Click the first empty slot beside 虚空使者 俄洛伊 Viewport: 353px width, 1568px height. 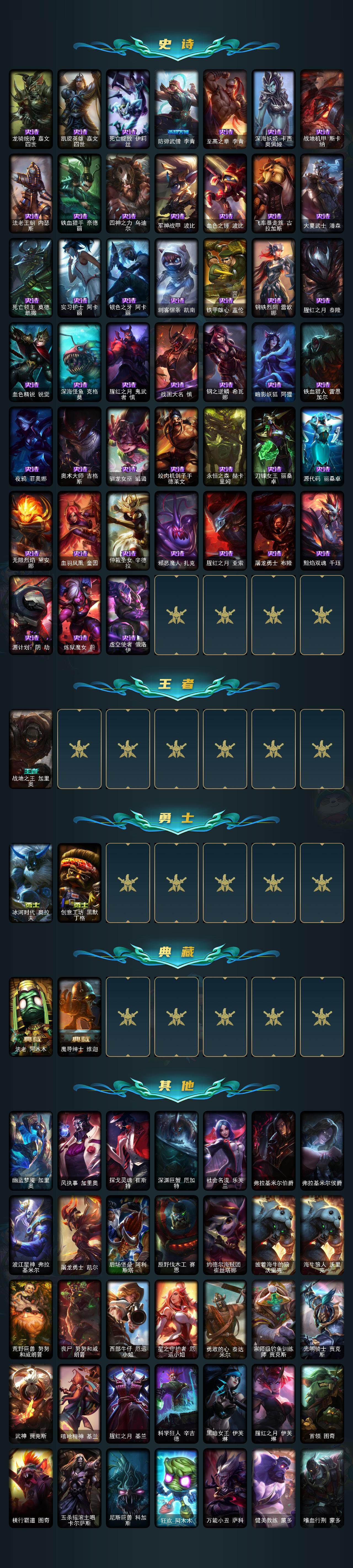pos(176,615)
